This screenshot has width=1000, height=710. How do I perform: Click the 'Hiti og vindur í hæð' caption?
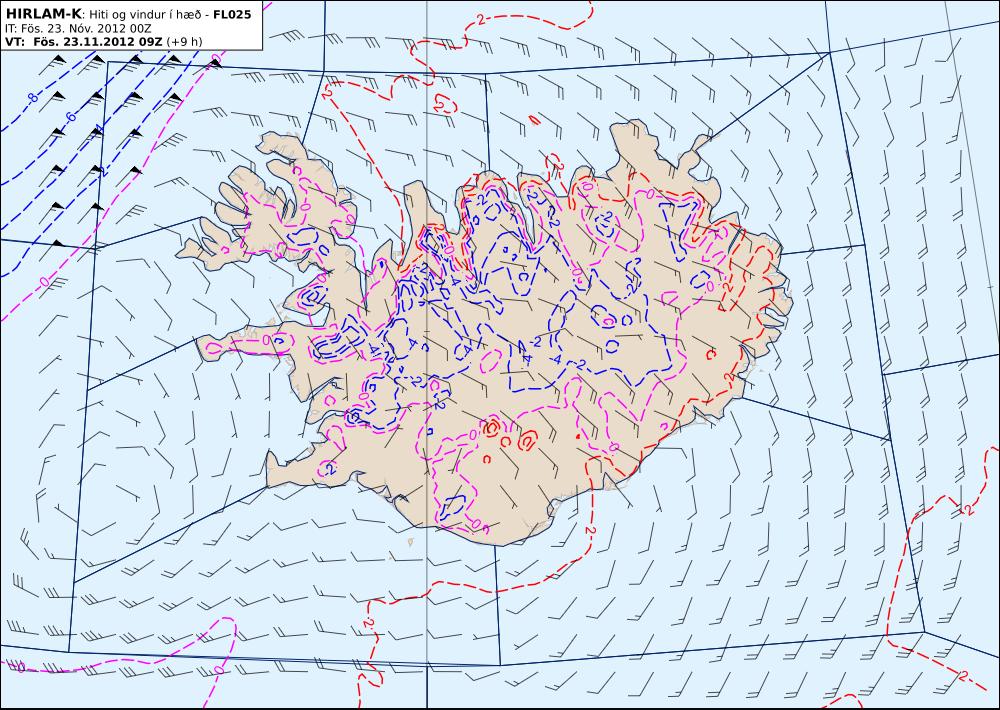pyautogui.click(x=143, y=14)
